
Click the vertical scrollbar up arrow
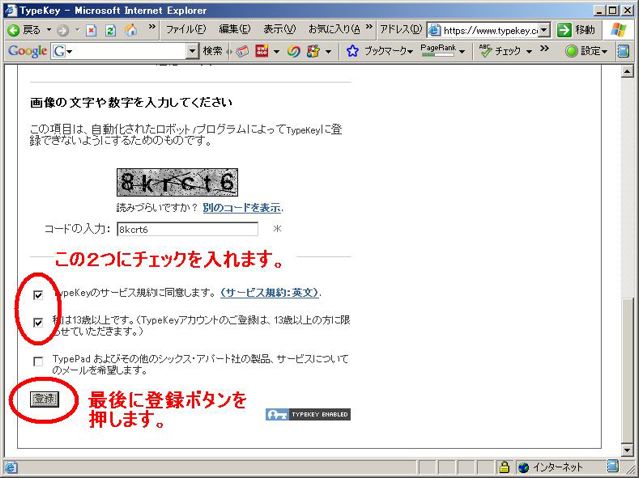tap(627, 72)
